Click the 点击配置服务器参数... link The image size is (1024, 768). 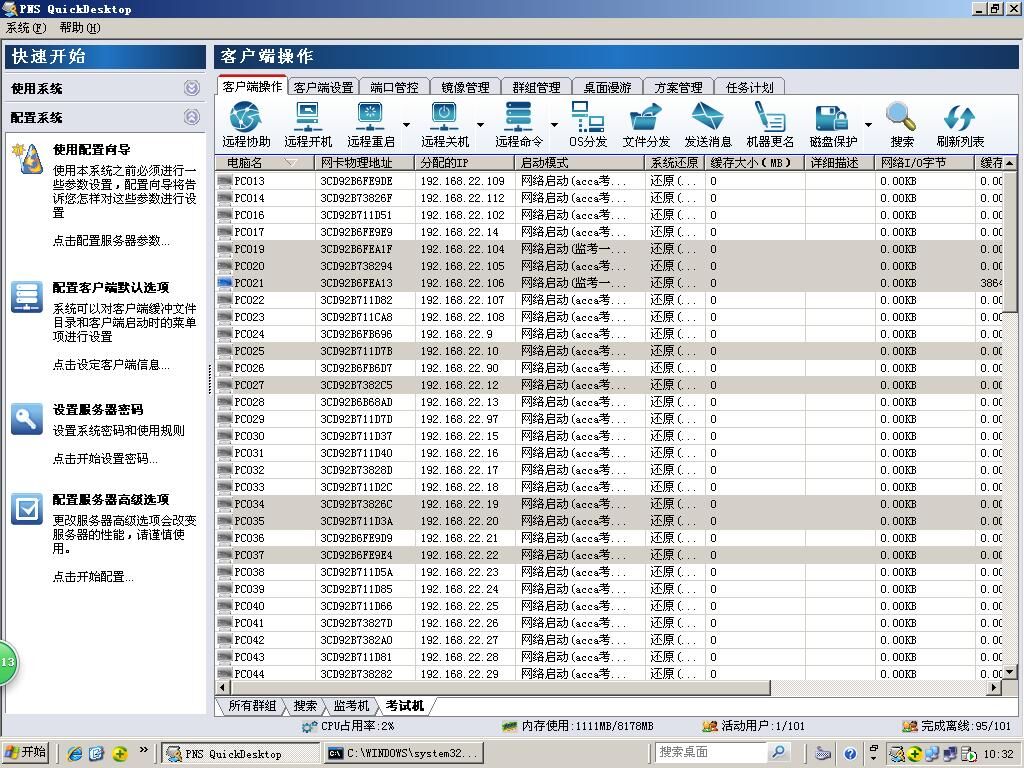coord(111,241)
